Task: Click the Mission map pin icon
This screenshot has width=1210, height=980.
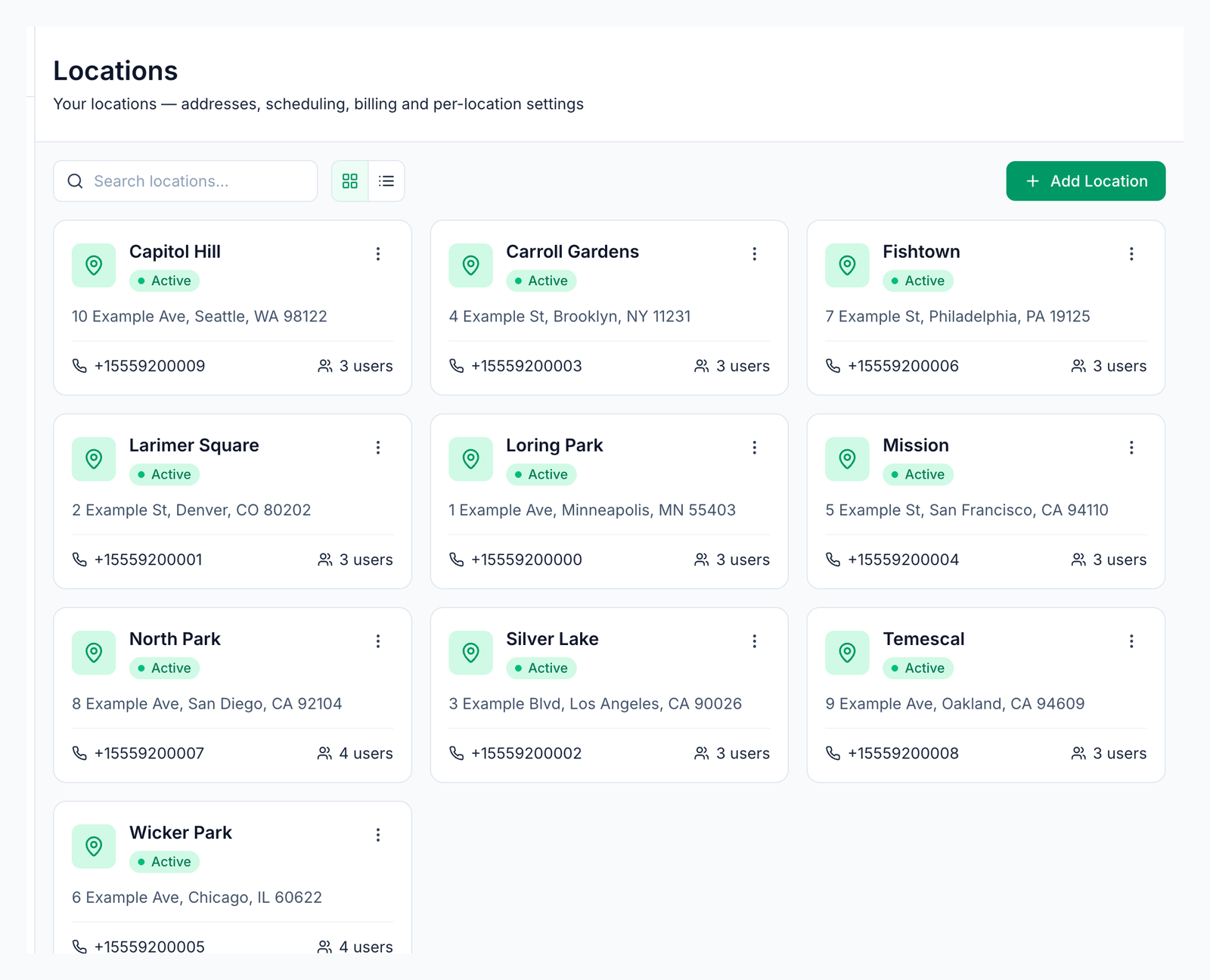Action: click(x=847, y=459)
